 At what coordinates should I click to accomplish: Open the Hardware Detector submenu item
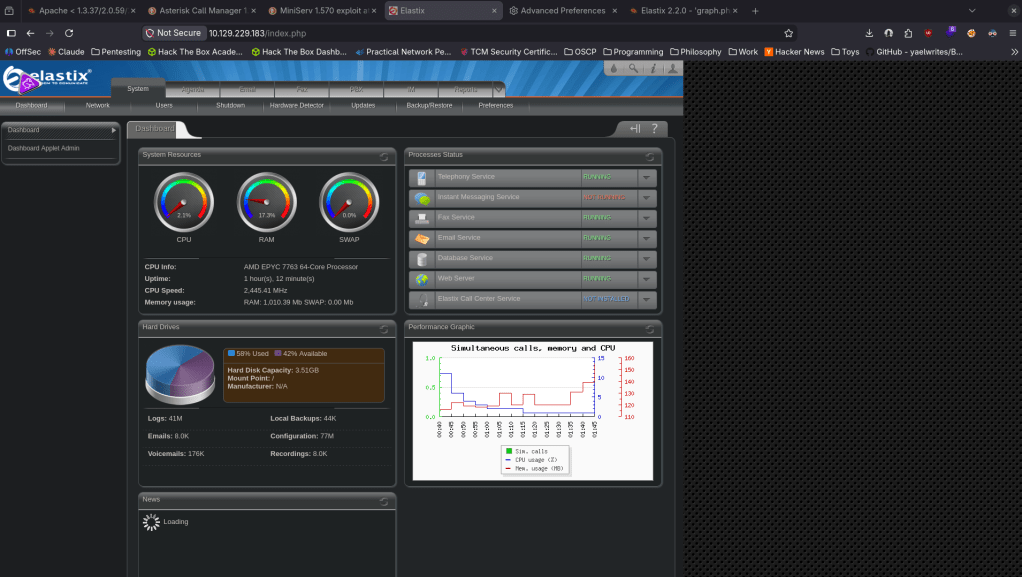(297, 105)
